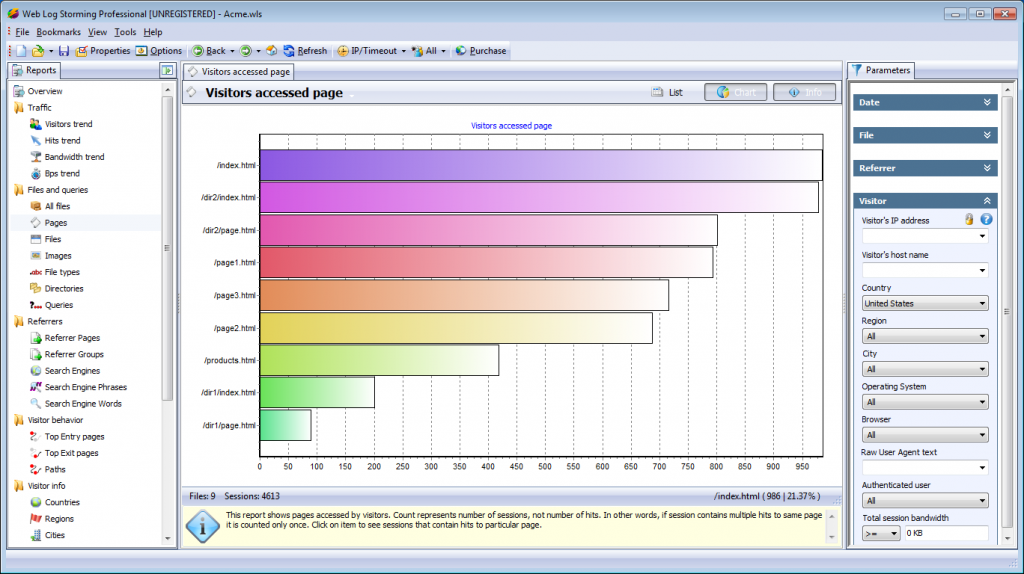Click the help question mark icon
1024x574 pixels.
[x=986, y=220]
